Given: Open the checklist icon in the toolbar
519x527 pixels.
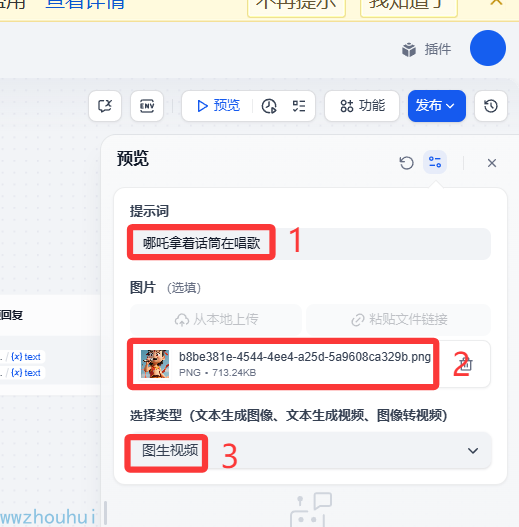Looking at the screenshot, I should [299, 106].
